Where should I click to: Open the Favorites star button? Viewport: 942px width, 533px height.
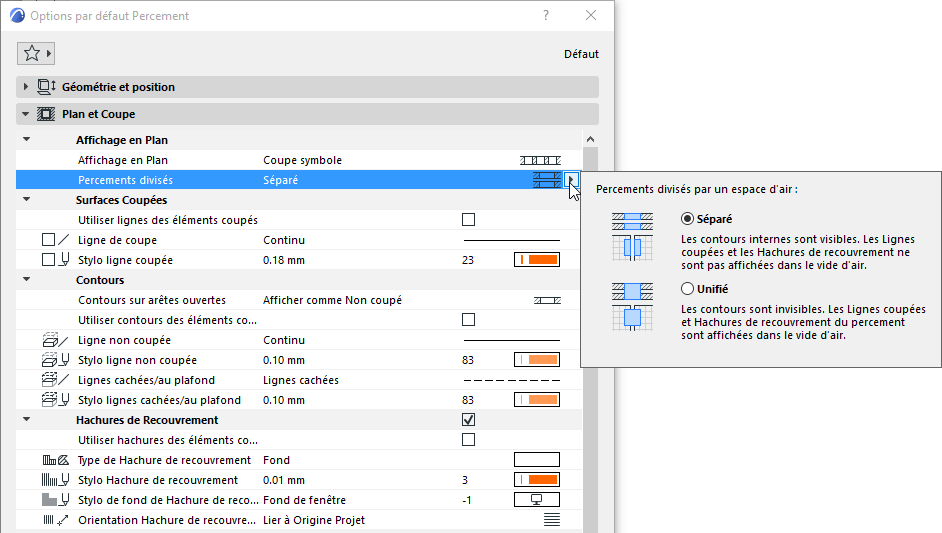click(32, 53)
